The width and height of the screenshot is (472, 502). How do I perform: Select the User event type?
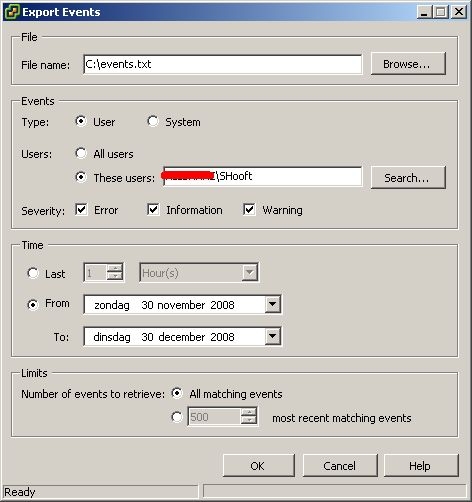pos(81,121)
